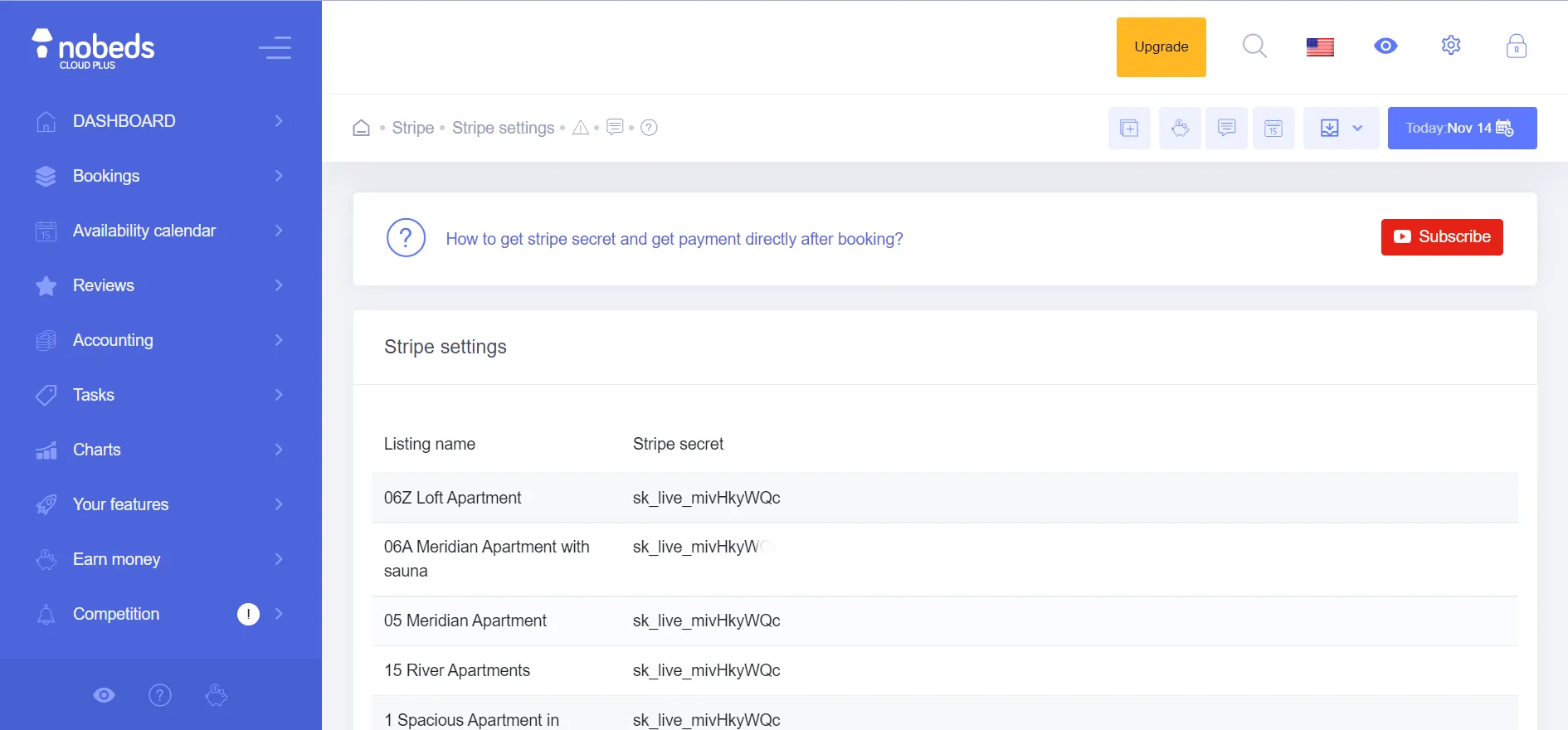The width and height of the screenshot is (1568, 730).
Task: Click the Competition bell icon
Action: [x=46, y=614]
